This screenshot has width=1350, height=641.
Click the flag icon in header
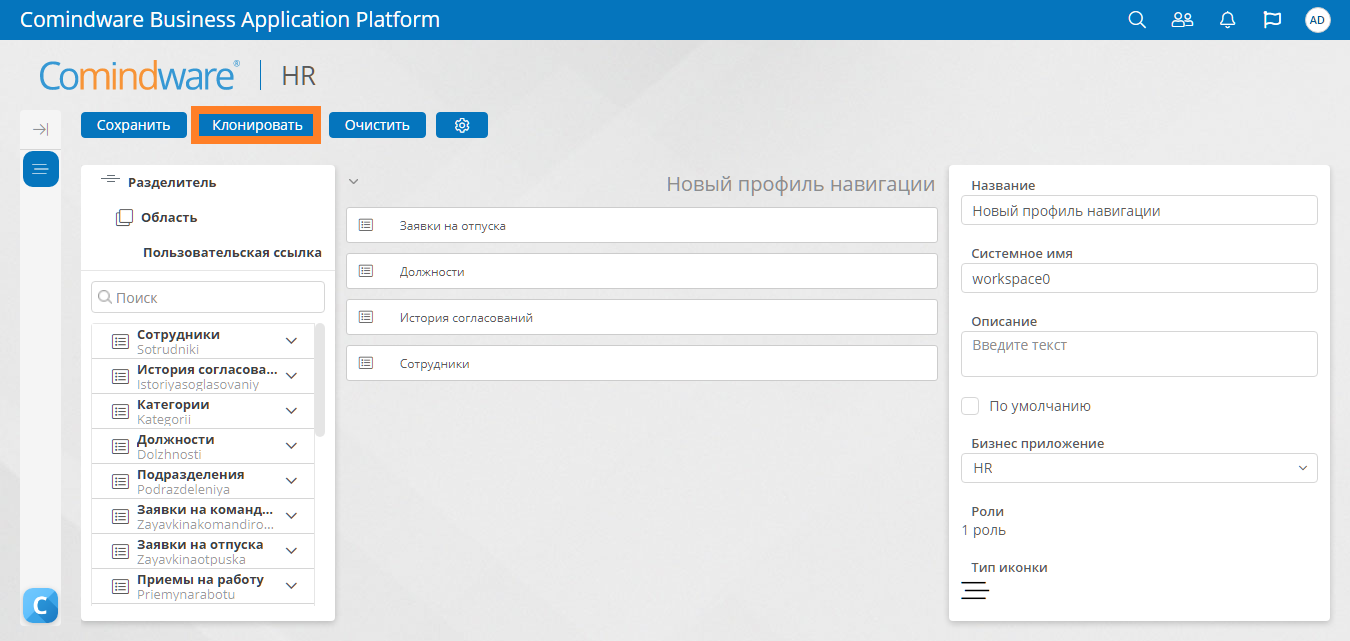pos(1273,20)
